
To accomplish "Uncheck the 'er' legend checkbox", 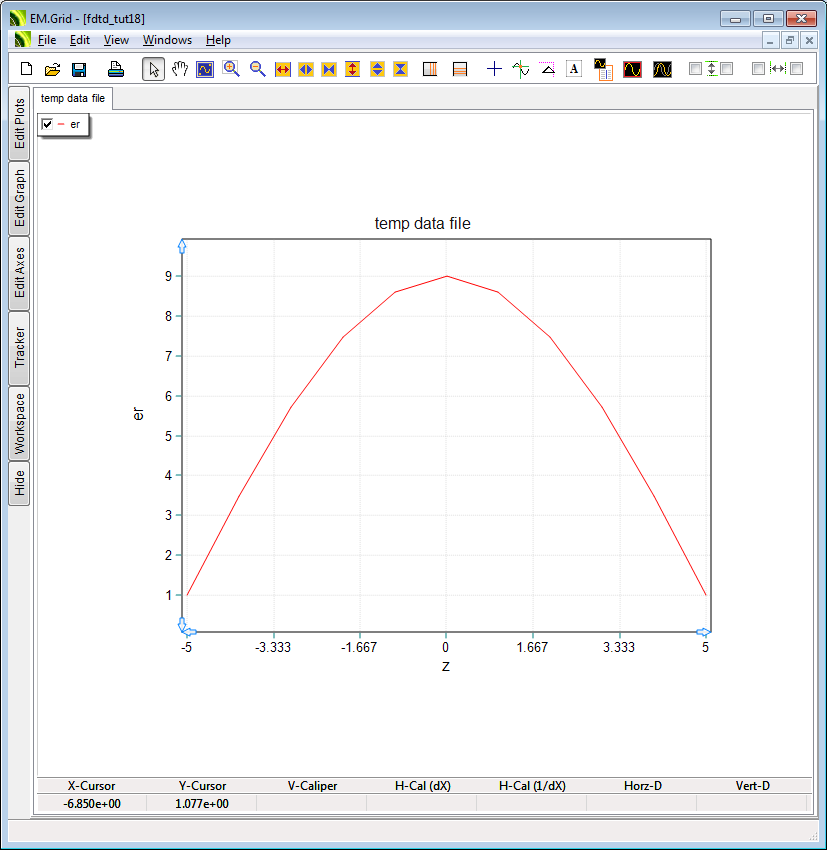I will tap(47, 124).
